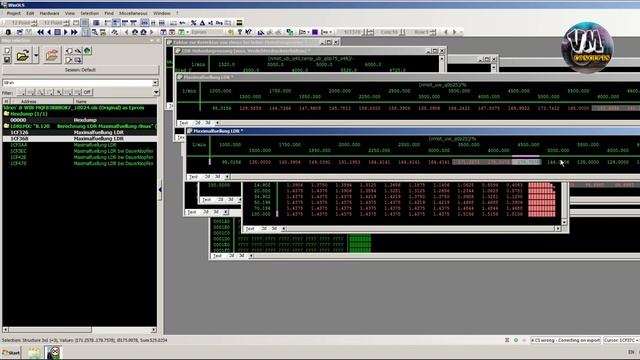
Task: Click the Name column header
Action: pyautogui.click(x=81, y=101)
